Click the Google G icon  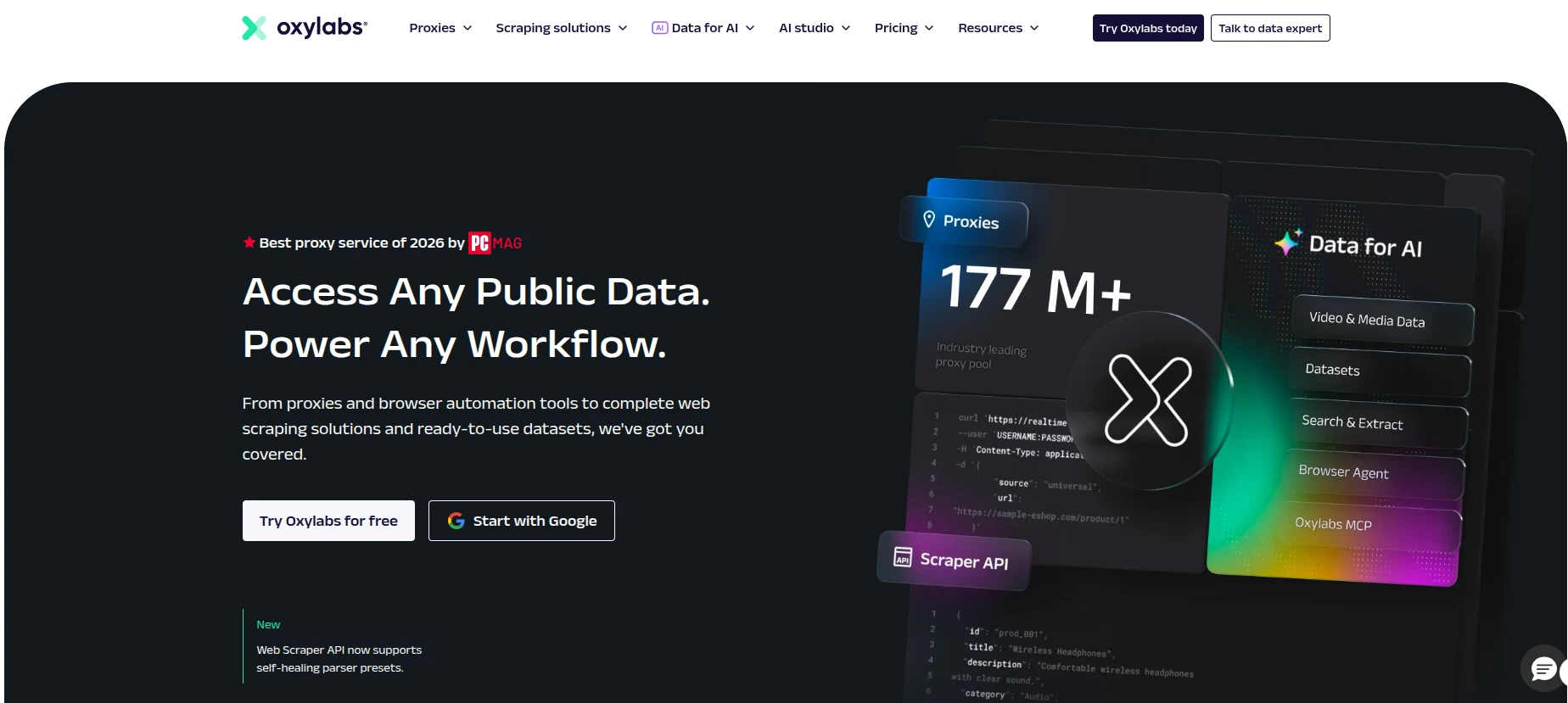456,521
